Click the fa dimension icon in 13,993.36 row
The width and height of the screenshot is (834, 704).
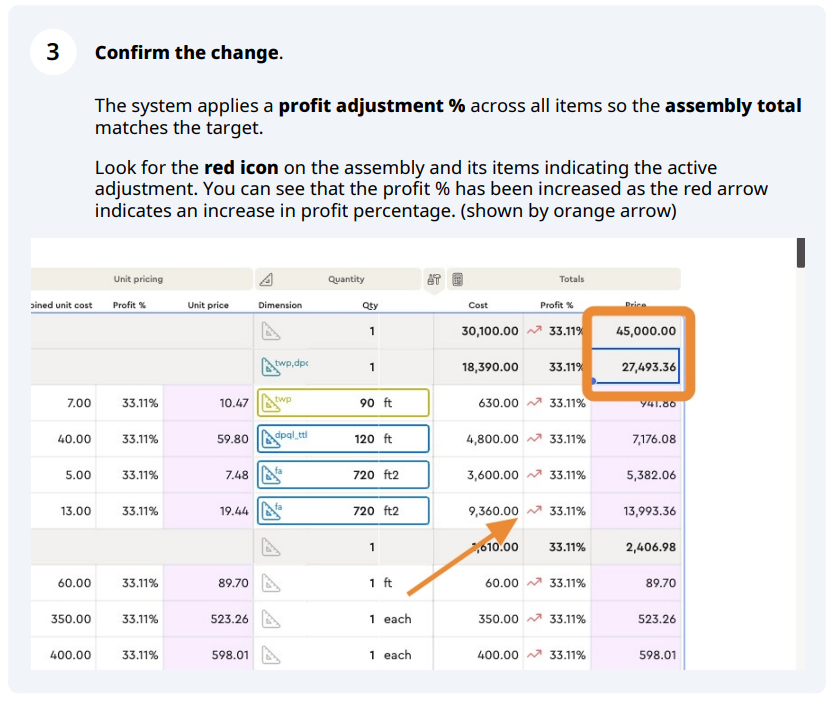click(x=268, y=511)
